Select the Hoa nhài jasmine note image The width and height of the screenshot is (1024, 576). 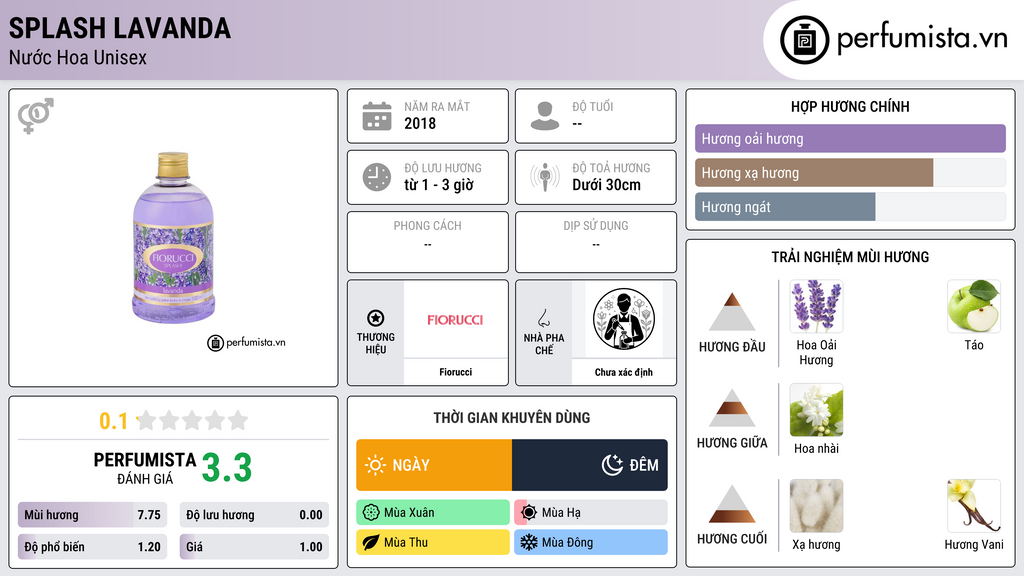tap(816, 409)
